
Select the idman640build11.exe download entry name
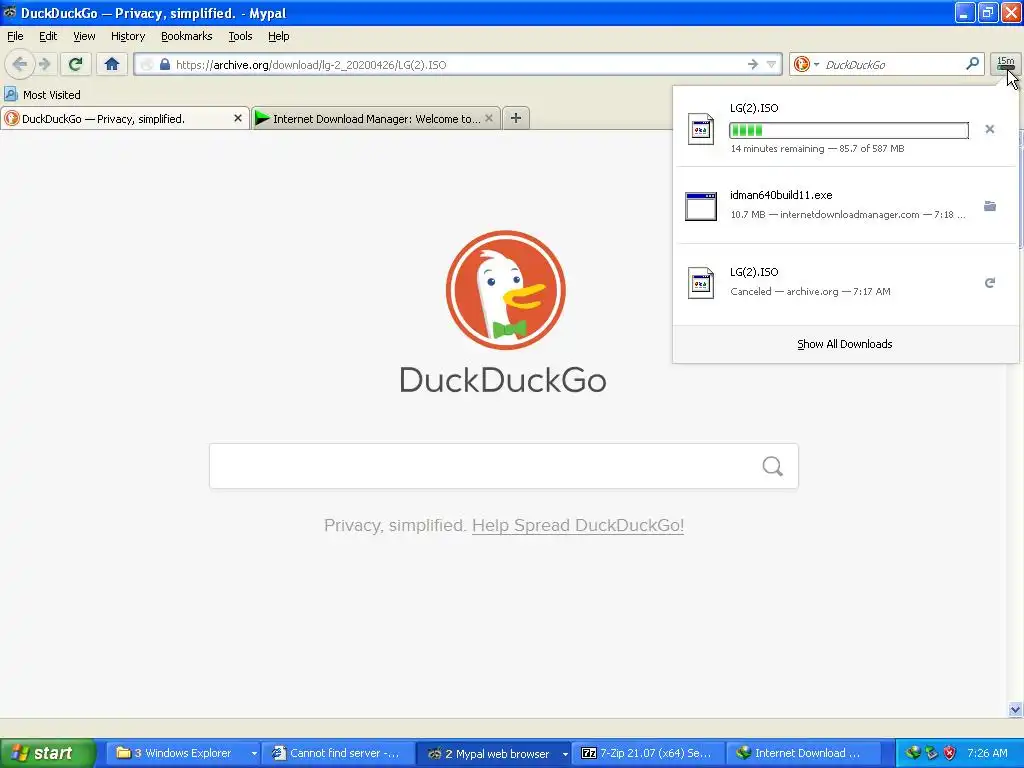(x=781, y=195)
